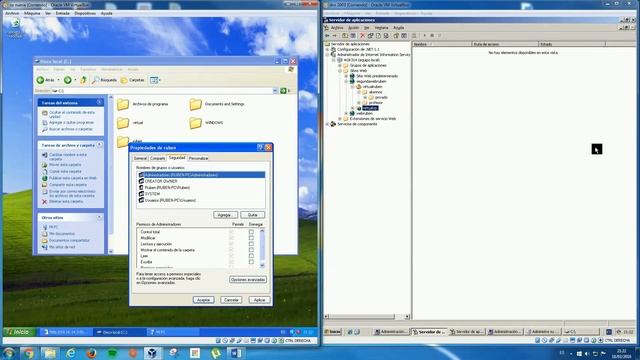Open Word from the Windows 7 taskbar

point(236,353)
